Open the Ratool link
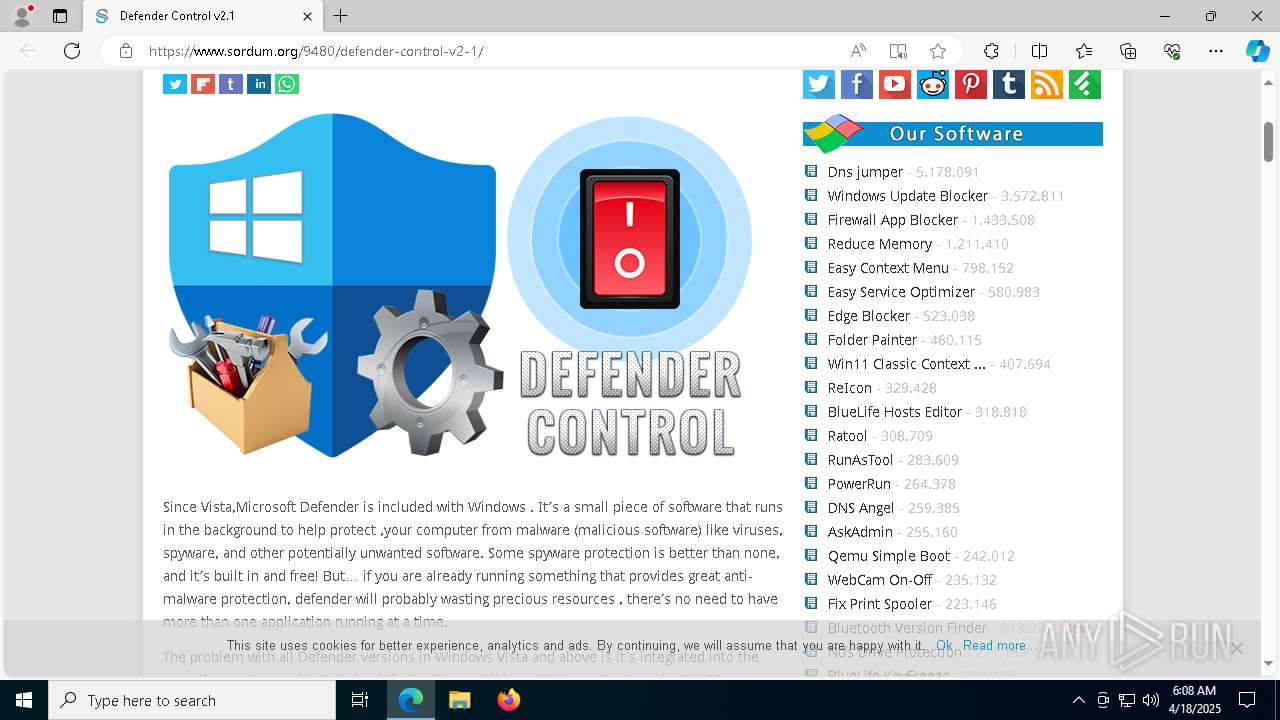This screenshot has height=720, width=1280. [847, 436]
